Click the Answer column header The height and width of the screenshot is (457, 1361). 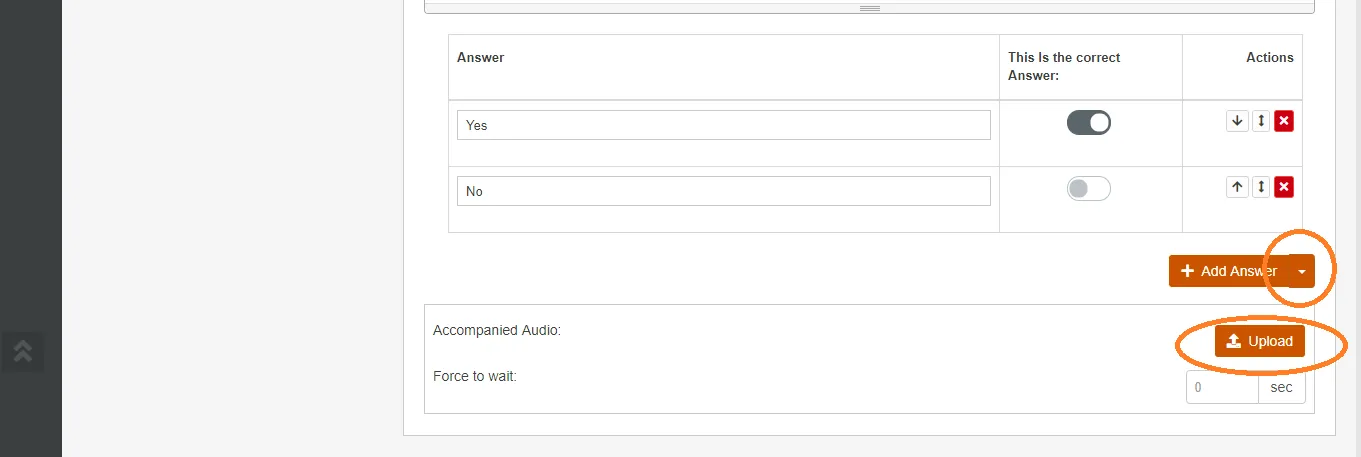coord(481,58)
